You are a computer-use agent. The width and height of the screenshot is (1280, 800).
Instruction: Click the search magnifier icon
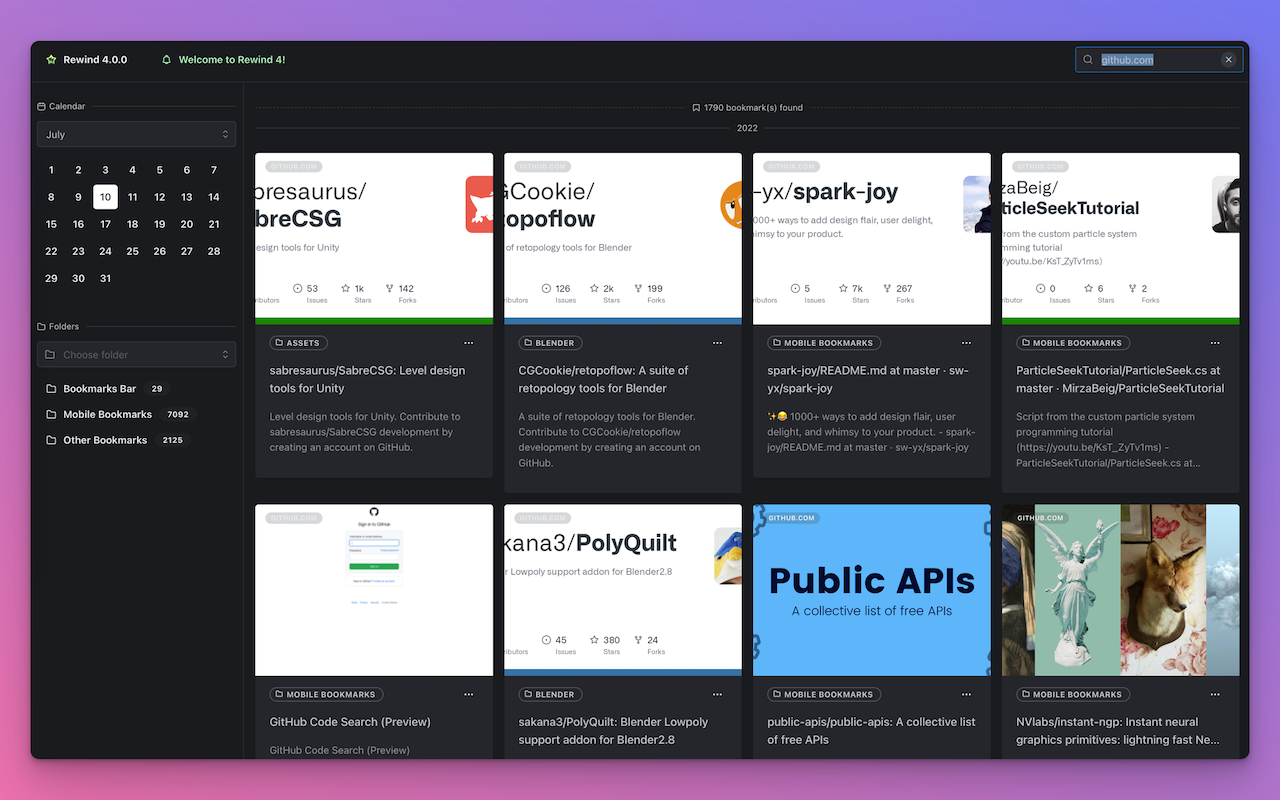1088,60
